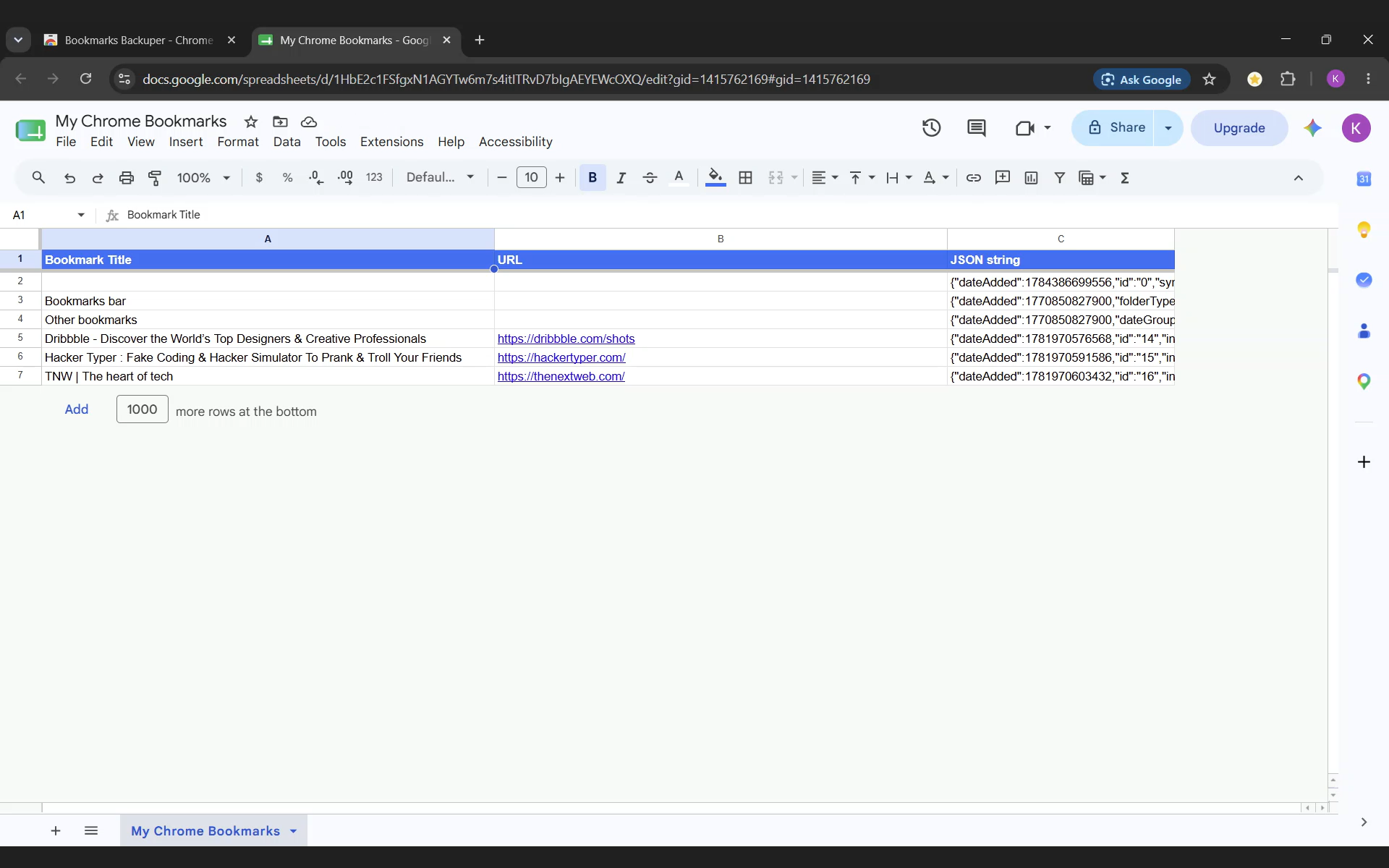The width and height of the screenshot is (1389, 868).
Task: Select column B header
Action: click(x=721, y=239)
